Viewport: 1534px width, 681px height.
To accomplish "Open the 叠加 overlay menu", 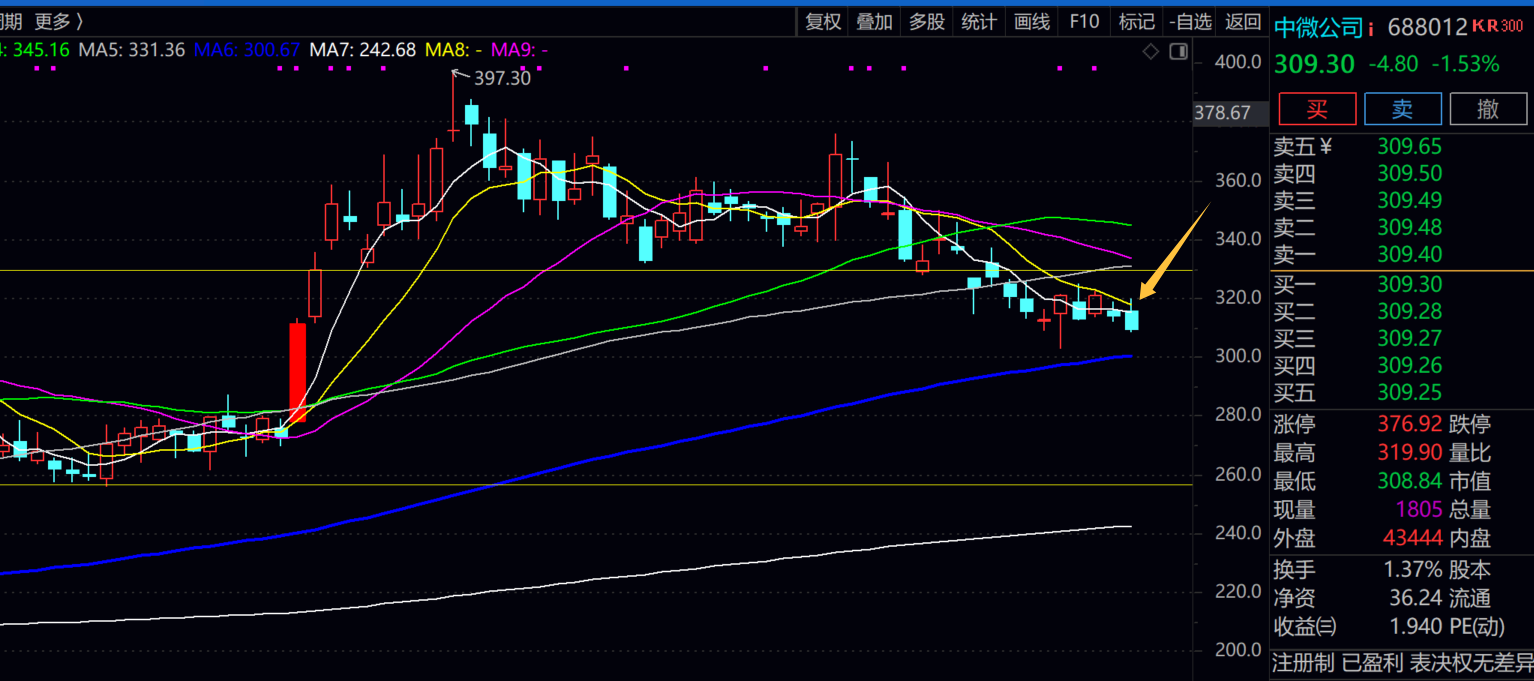I will point(874,22).
